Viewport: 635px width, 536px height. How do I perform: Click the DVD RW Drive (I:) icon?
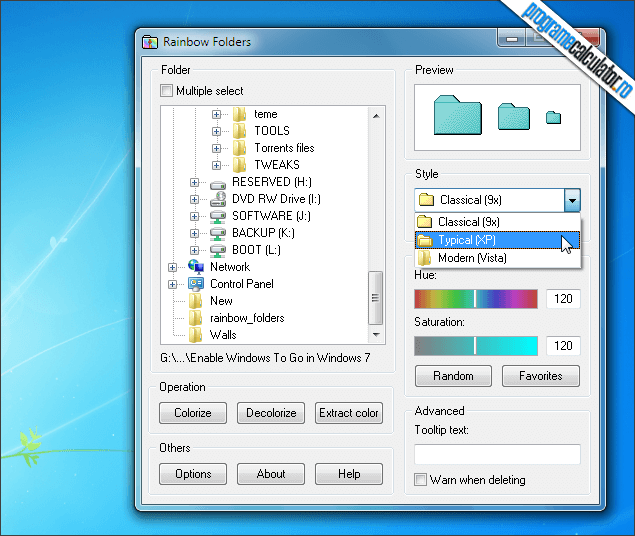click(x=218, y=199)
